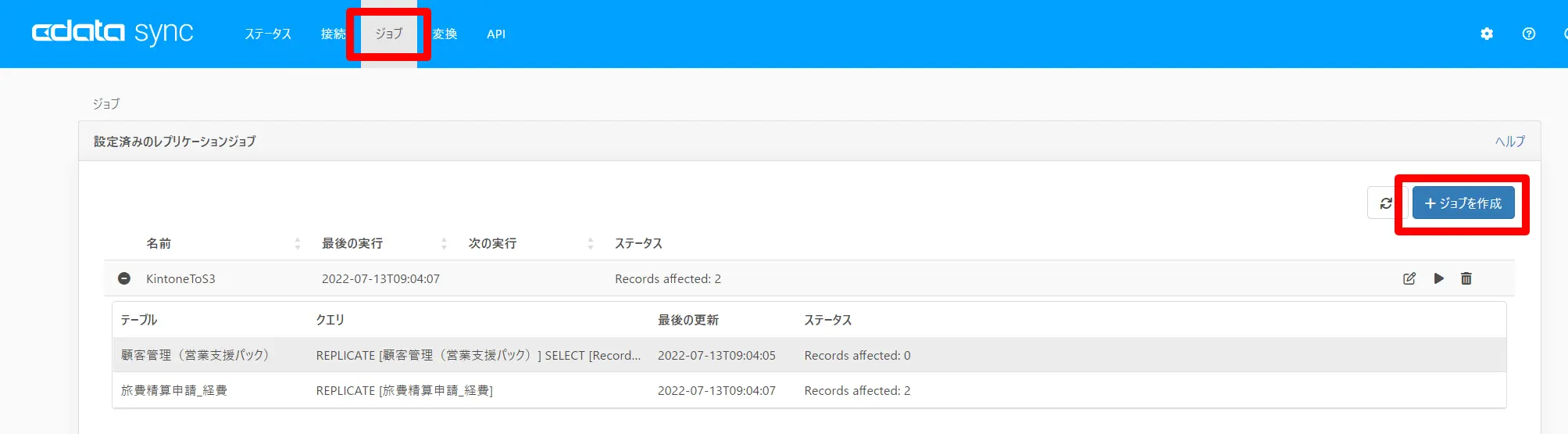Sort jobs by 名前 column
This screenshot has height=434, width=1568.
coord(159,243)
